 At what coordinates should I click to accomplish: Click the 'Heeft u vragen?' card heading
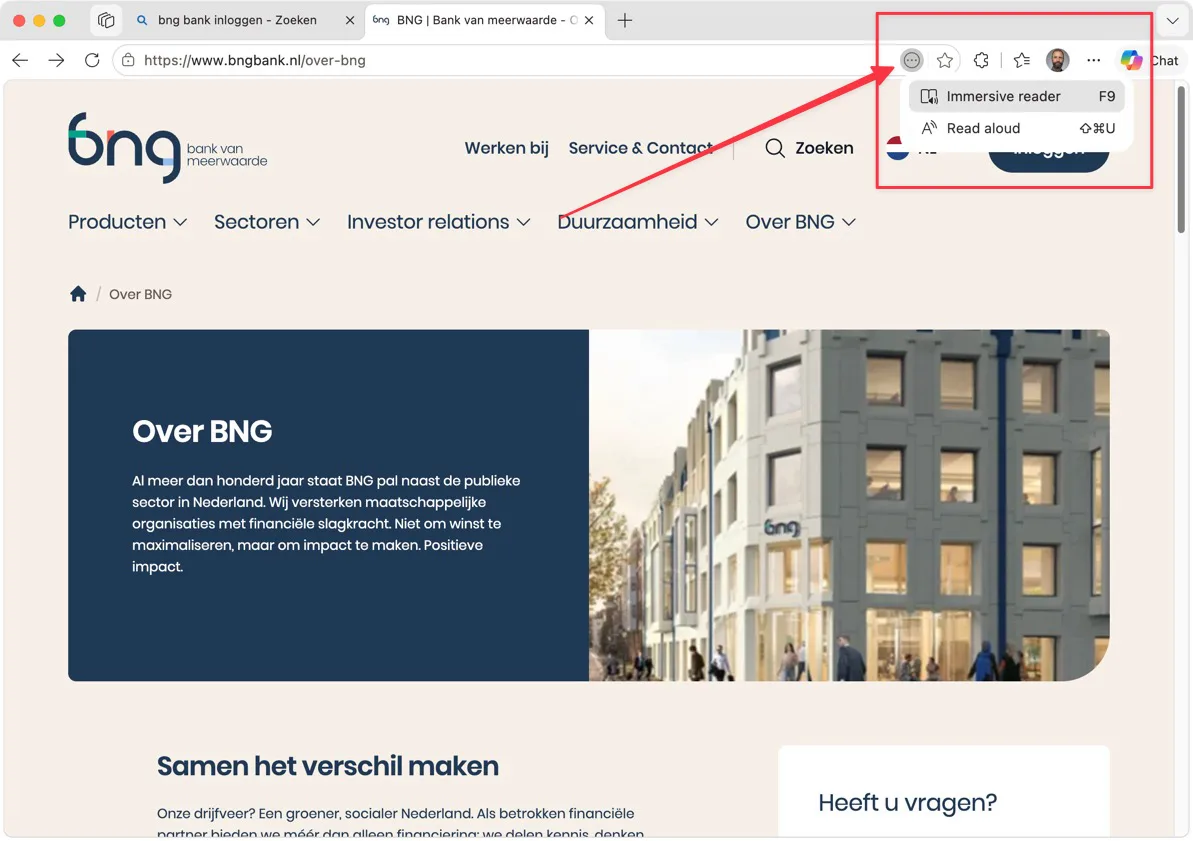click(x=908, y=802)
